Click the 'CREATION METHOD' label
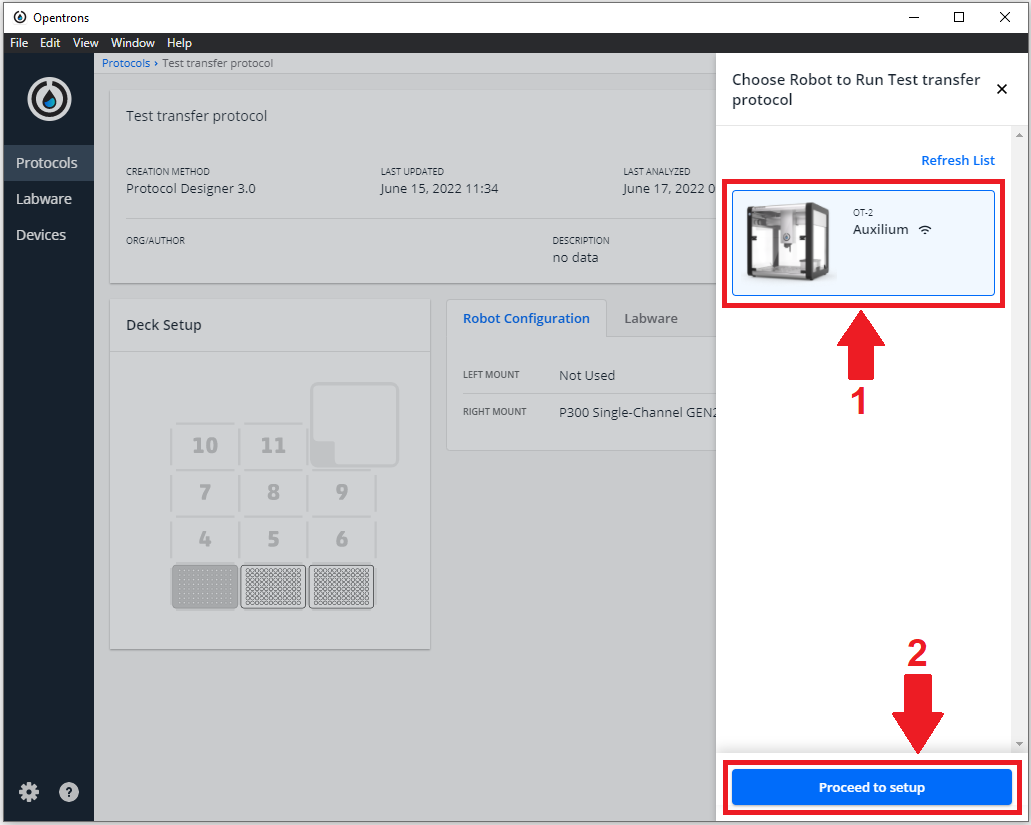1031x825 pixels. click(168, 172)
